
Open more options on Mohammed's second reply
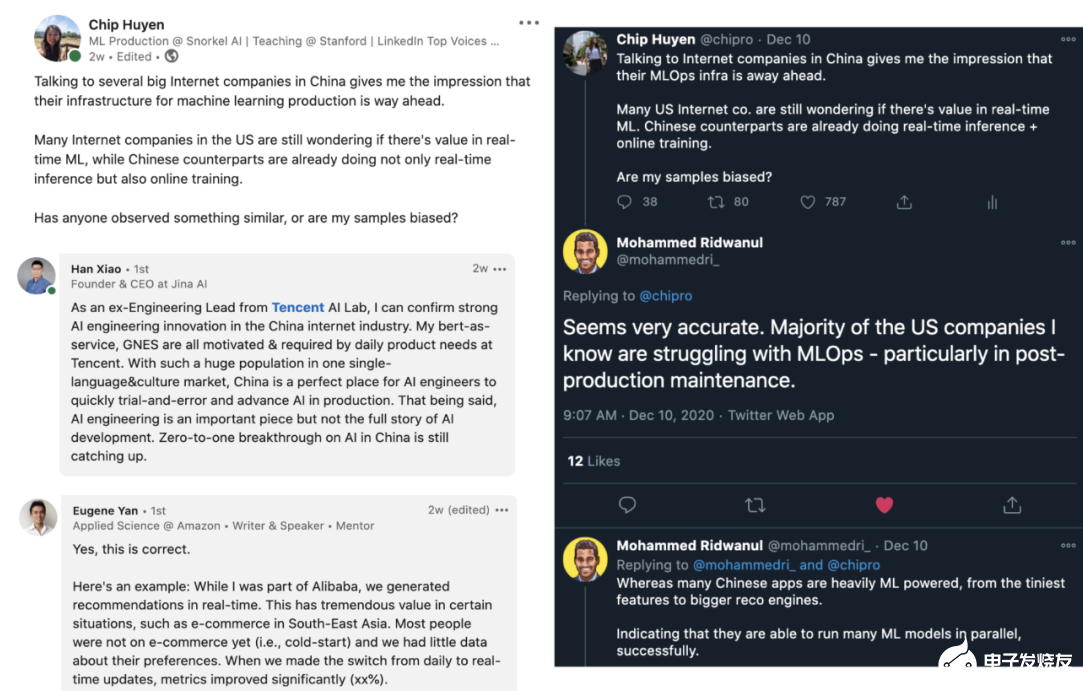(x=1068, y=546)
